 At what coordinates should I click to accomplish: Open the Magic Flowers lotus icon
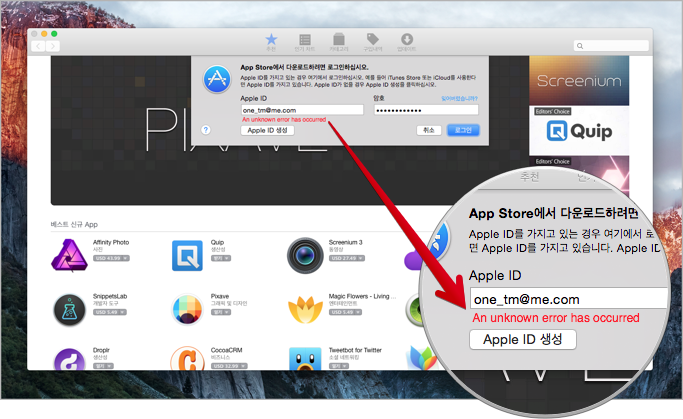pyautogui.click(x=305, y=310)
